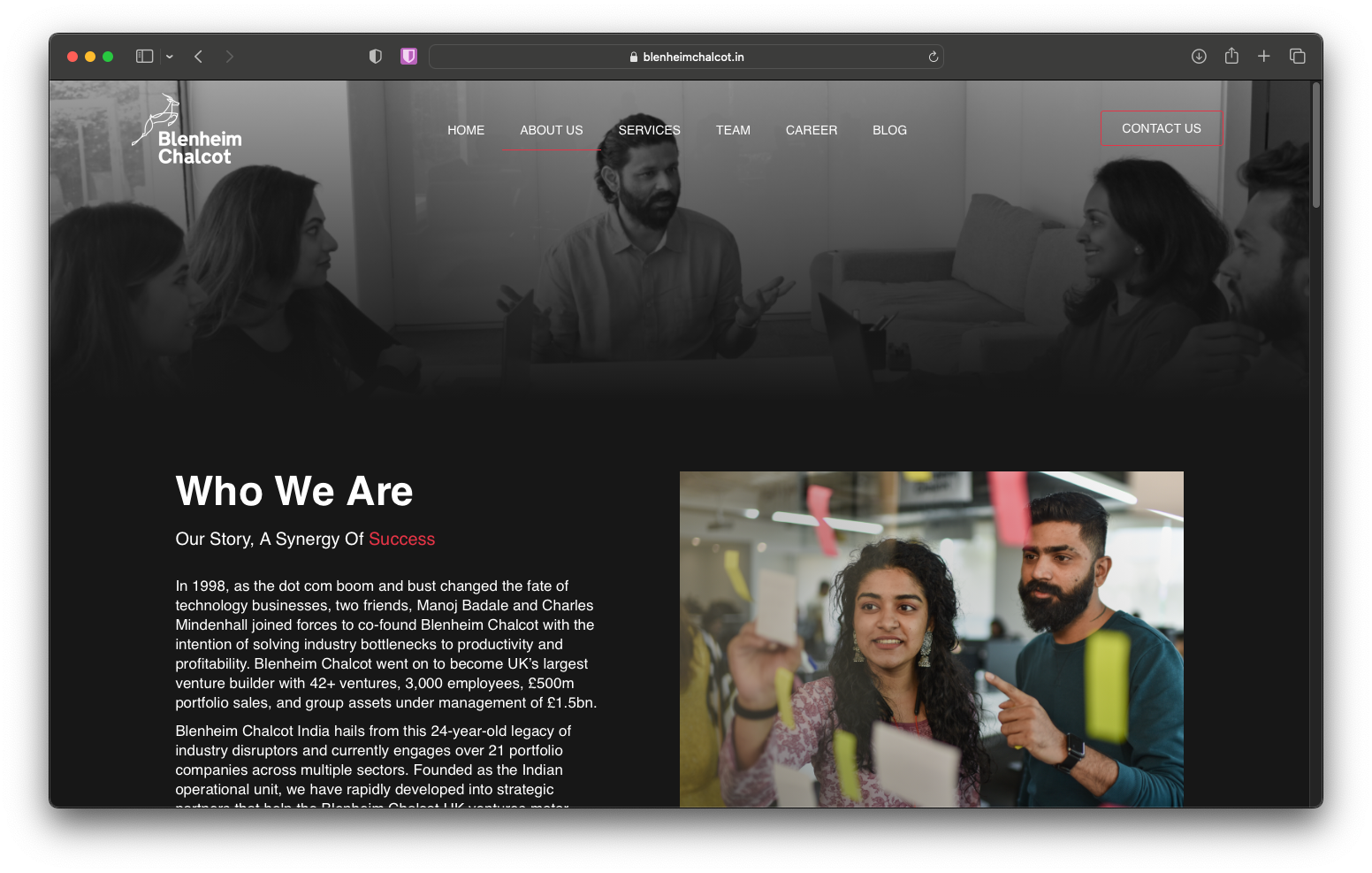Open the SERVICES menu item
The height and width of the screenshot is (873, 1372).
pyautogui.click(x=649, y=130)
